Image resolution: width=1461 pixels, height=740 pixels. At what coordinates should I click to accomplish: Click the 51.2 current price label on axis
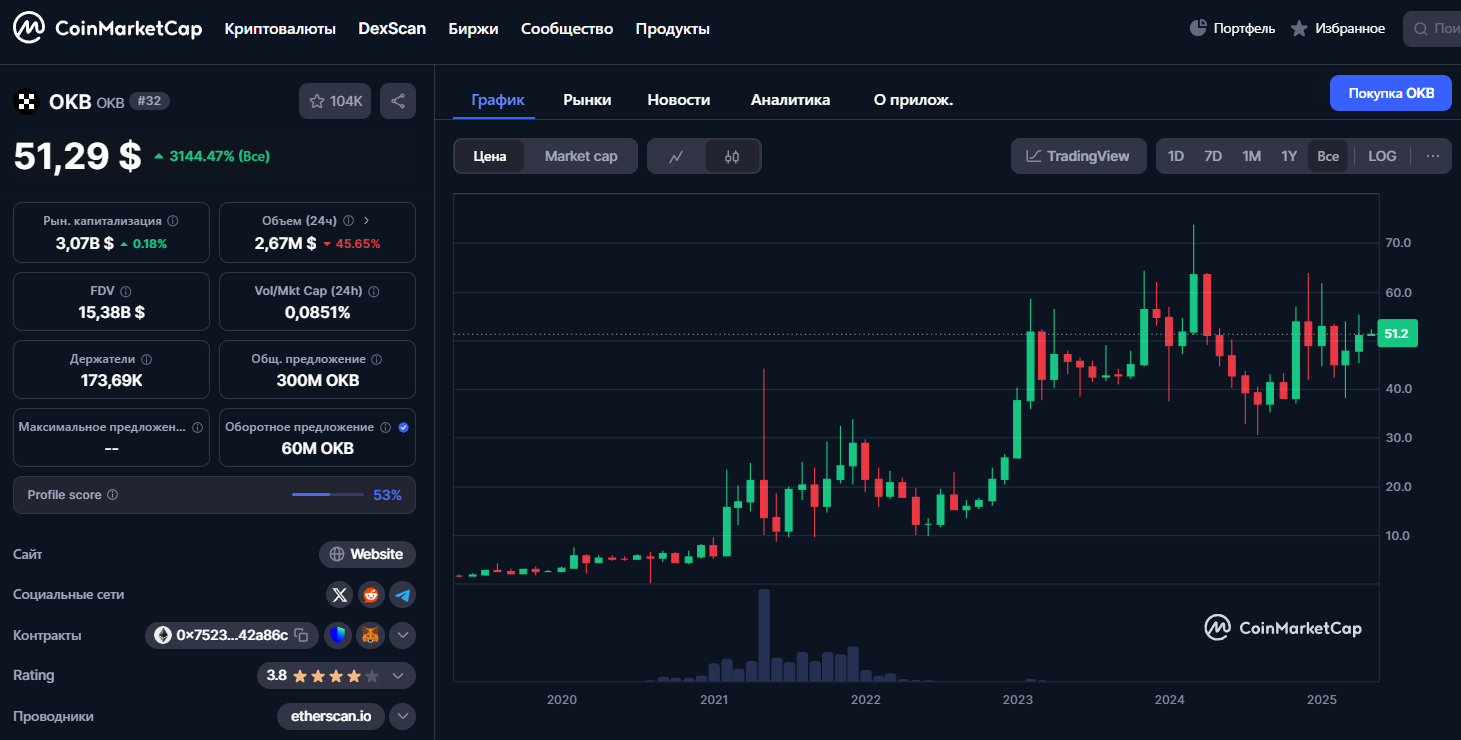1397,334
